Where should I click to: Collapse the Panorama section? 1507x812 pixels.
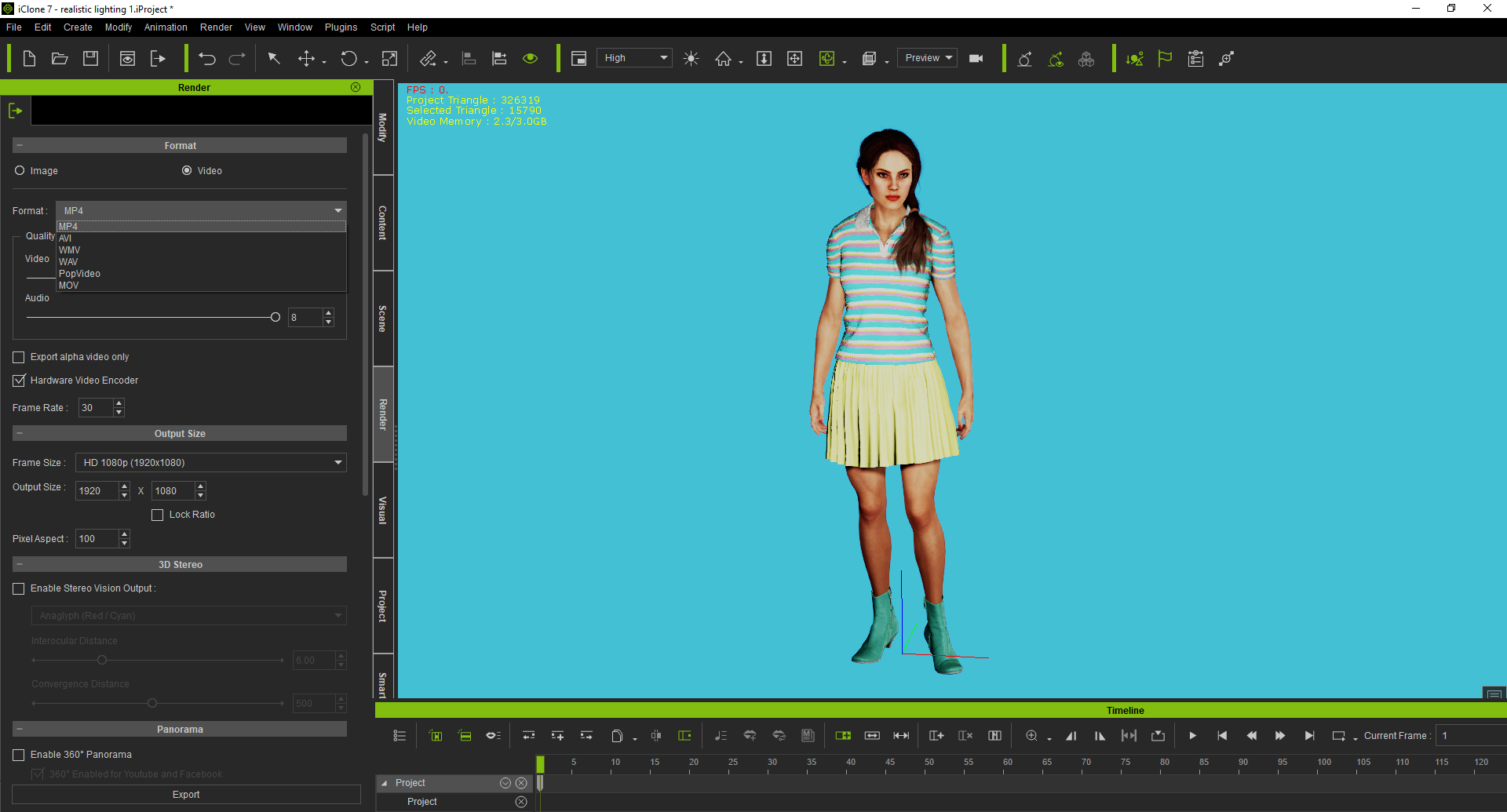click(x=20, y=729)
